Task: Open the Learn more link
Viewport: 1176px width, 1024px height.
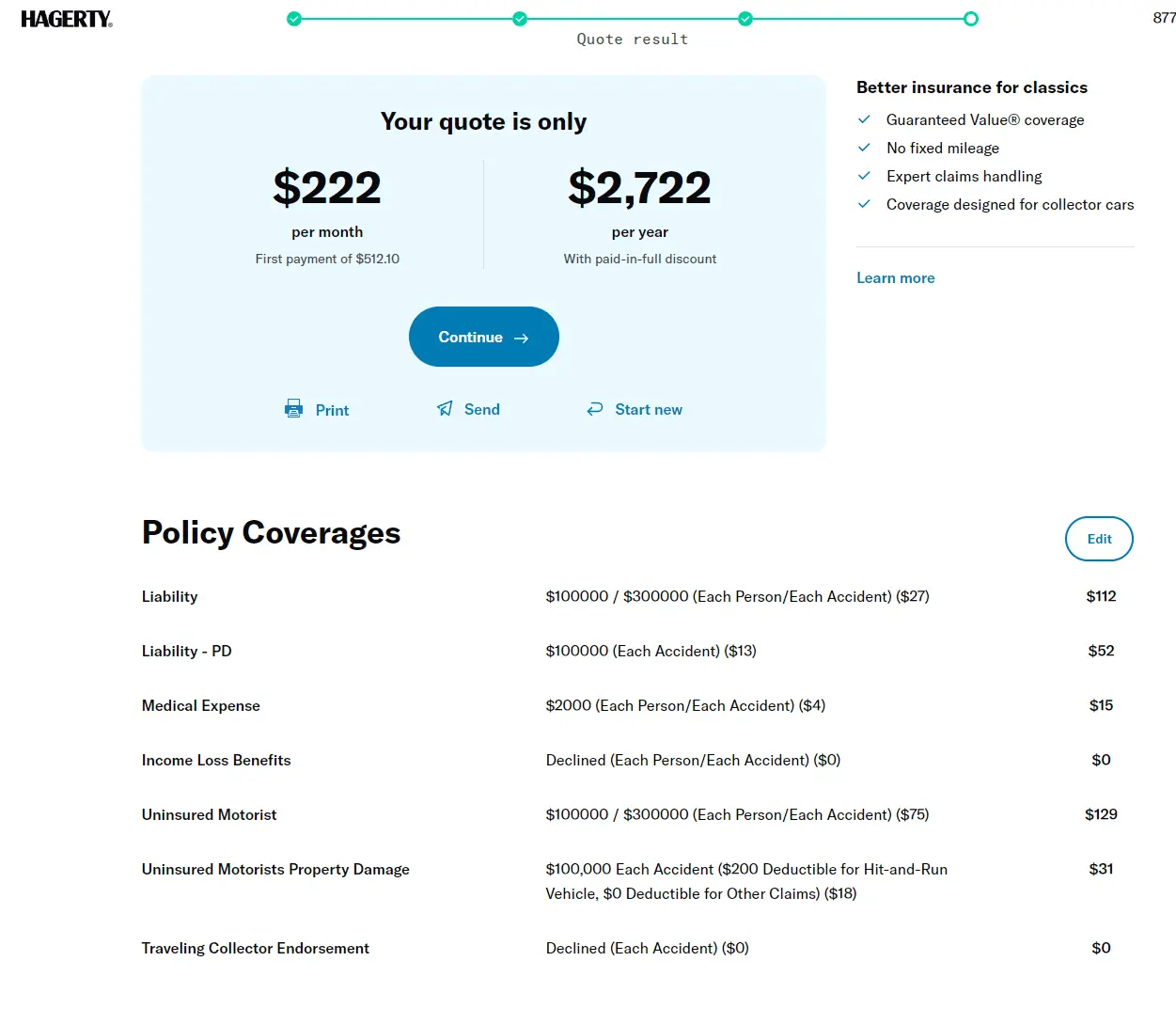Action: tap(895, 278)
